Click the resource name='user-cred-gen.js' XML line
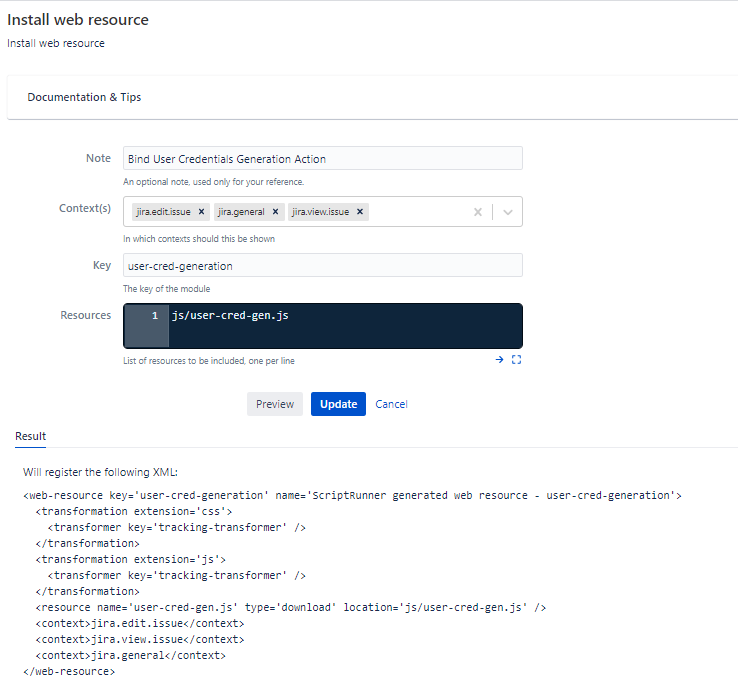 [x=290, y=607]
